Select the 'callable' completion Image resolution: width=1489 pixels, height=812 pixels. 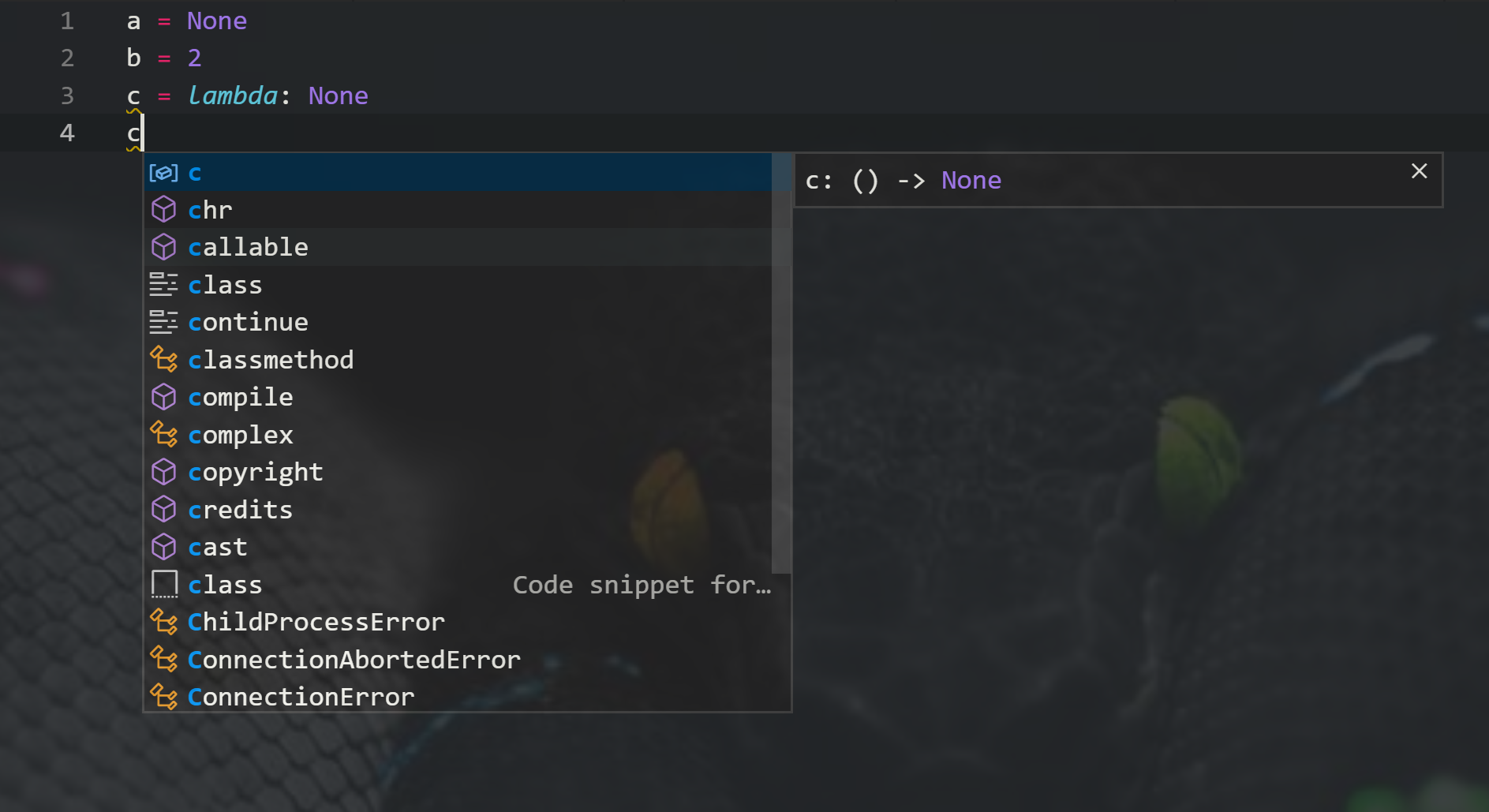coord(458,247)
